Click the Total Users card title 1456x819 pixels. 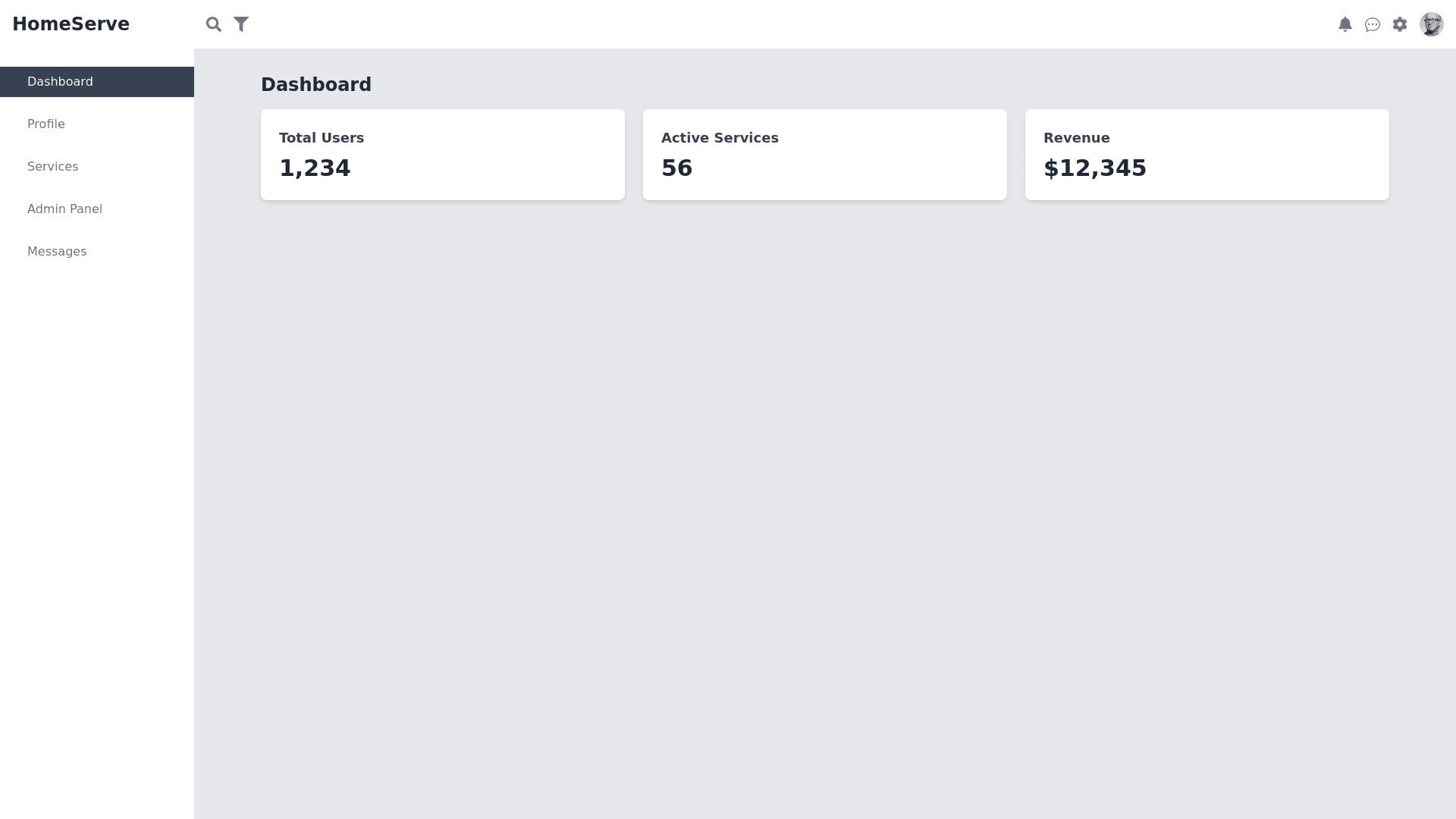pyautogui.click(x=322, y=138)
